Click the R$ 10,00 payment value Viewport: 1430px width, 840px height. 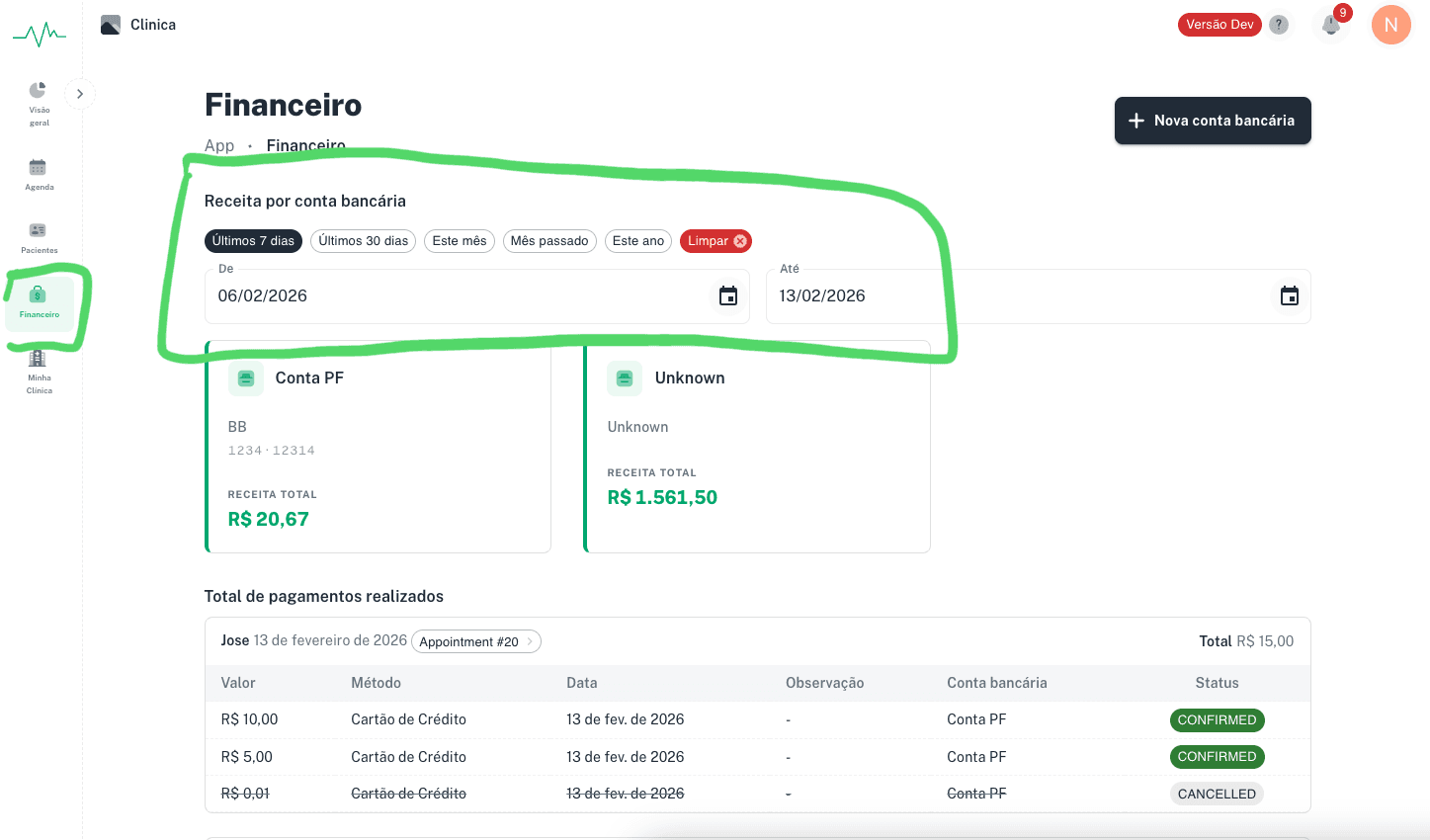[x=249, y=719]
